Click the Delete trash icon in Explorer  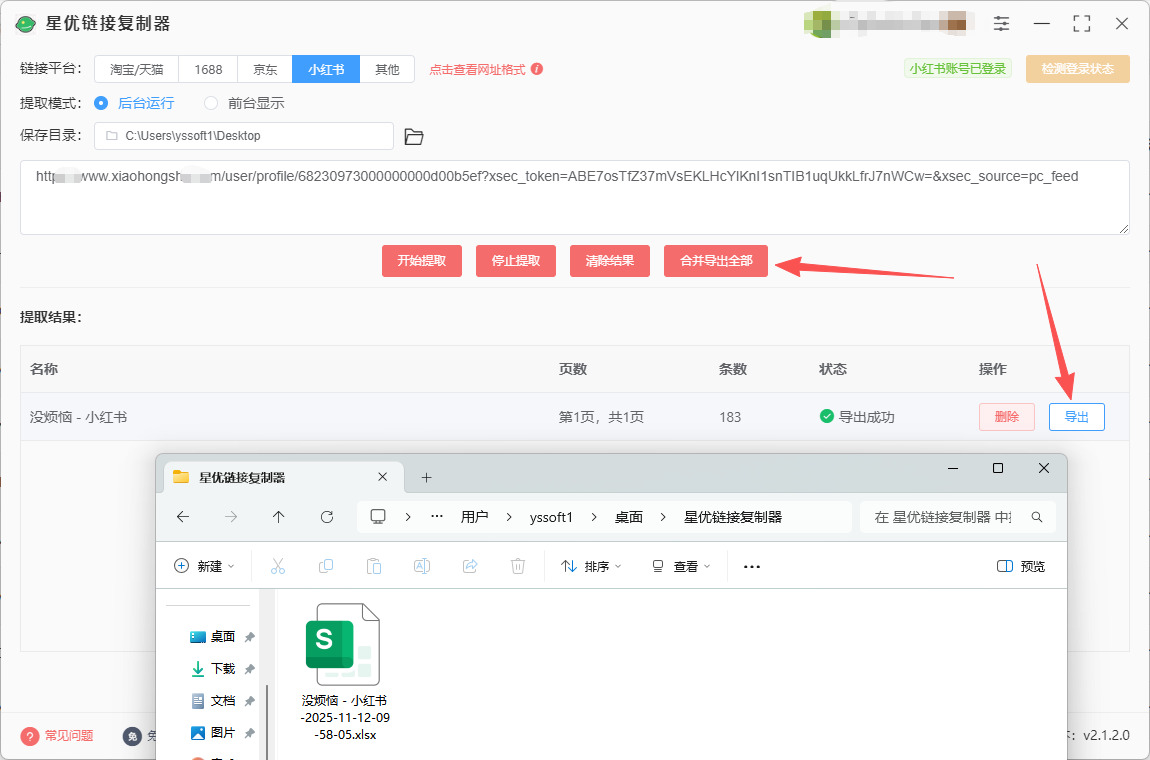point(518,566)
